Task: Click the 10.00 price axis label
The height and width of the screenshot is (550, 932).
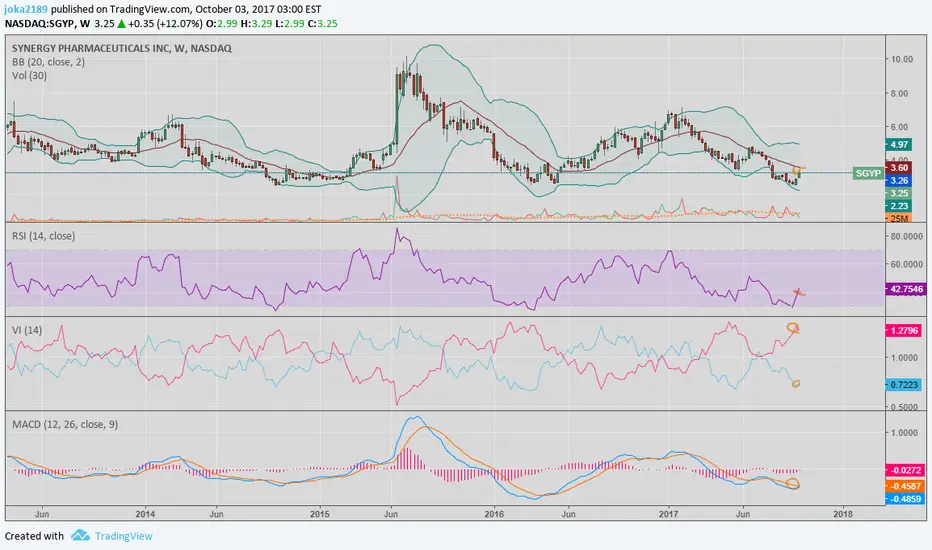Action: (x=902, y=59)
